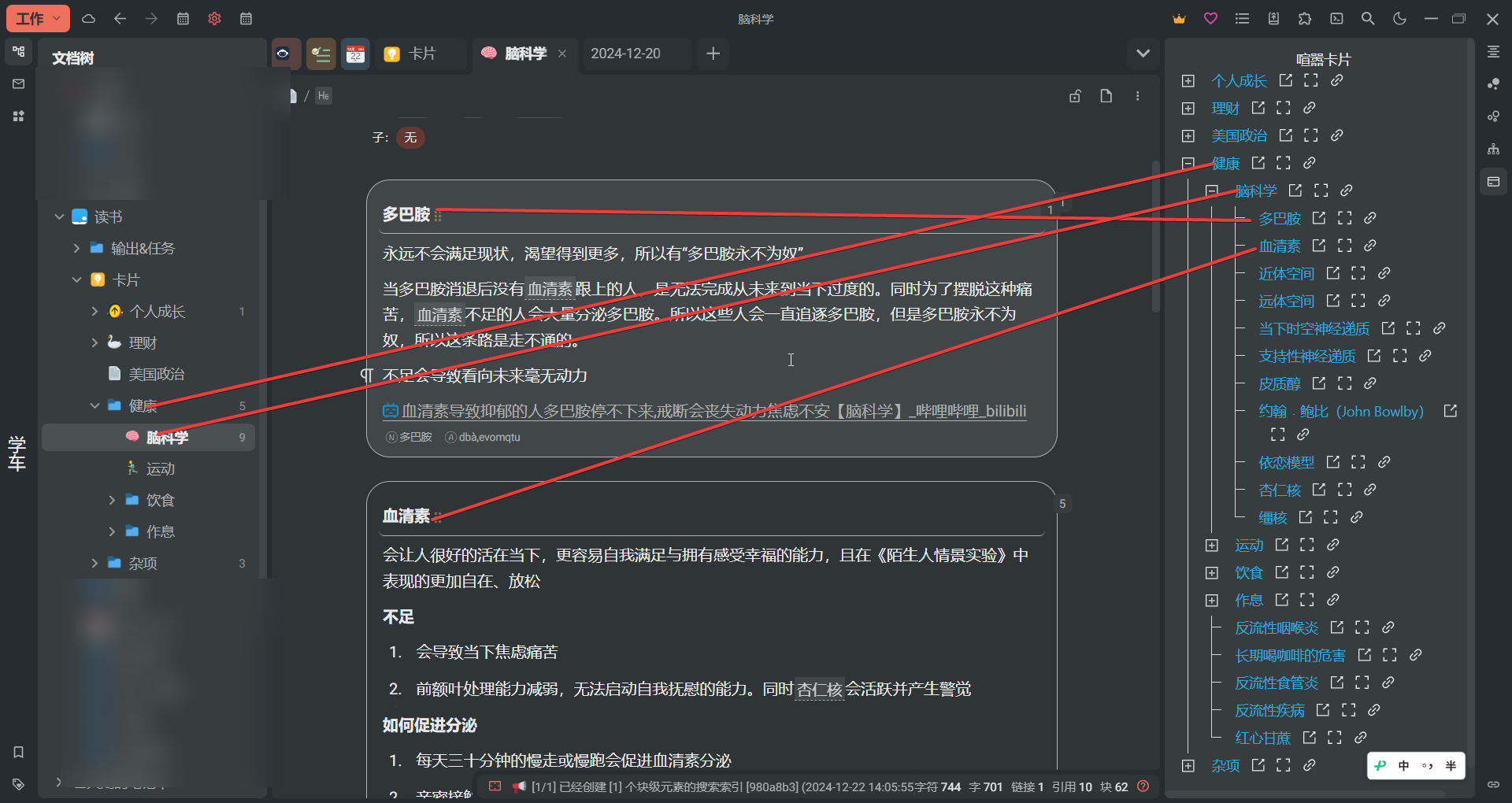Expand the 饮食 folder in file tree

click(112, 500)
